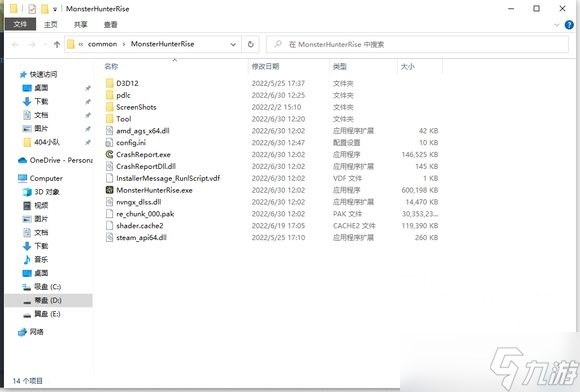Click the forward navigation arrow
The image size is (580, 392).
click(x=32, y=44)
